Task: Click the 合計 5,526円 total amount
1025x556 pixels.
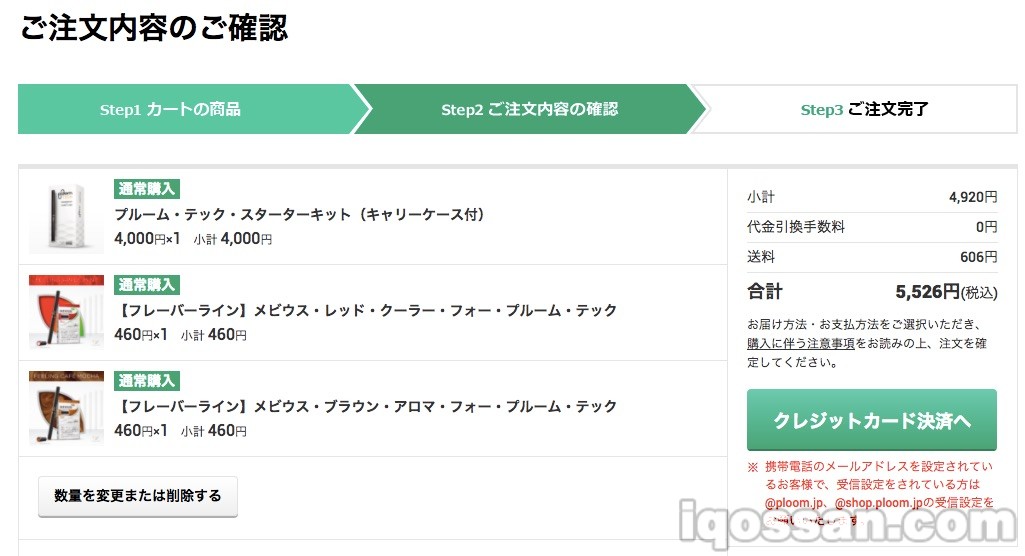Action: [946, 291]
